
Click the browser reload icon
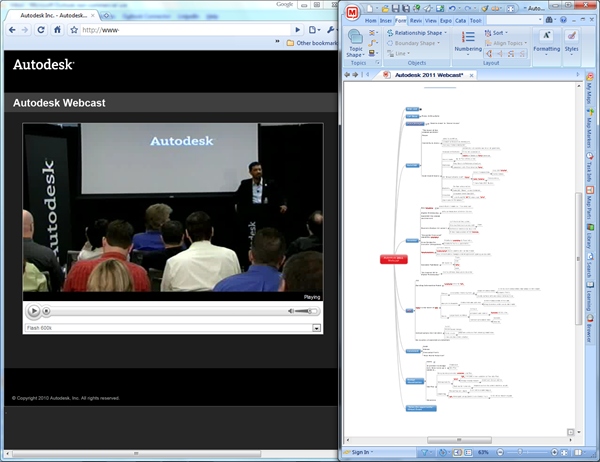click(x=42, y=29)
